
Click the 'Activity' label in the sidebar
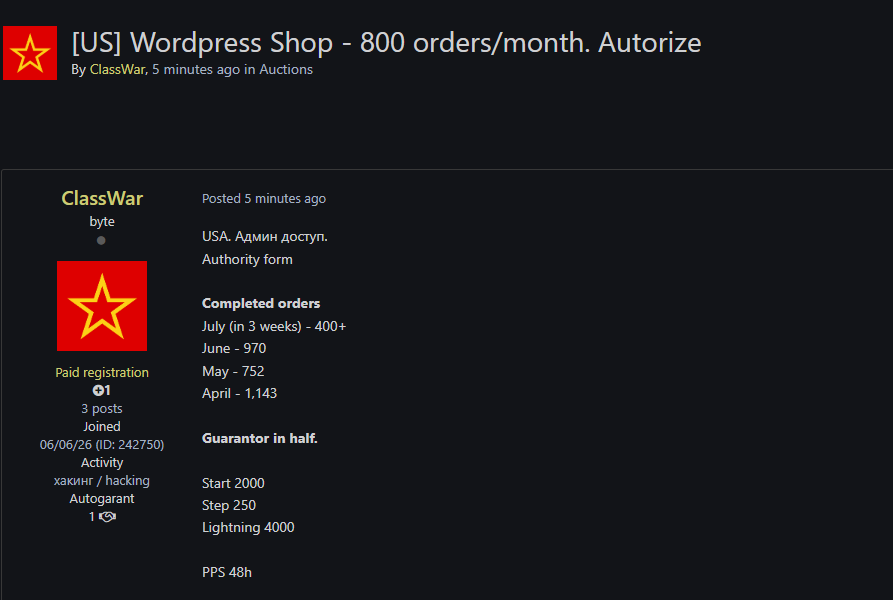click(102, 463)
